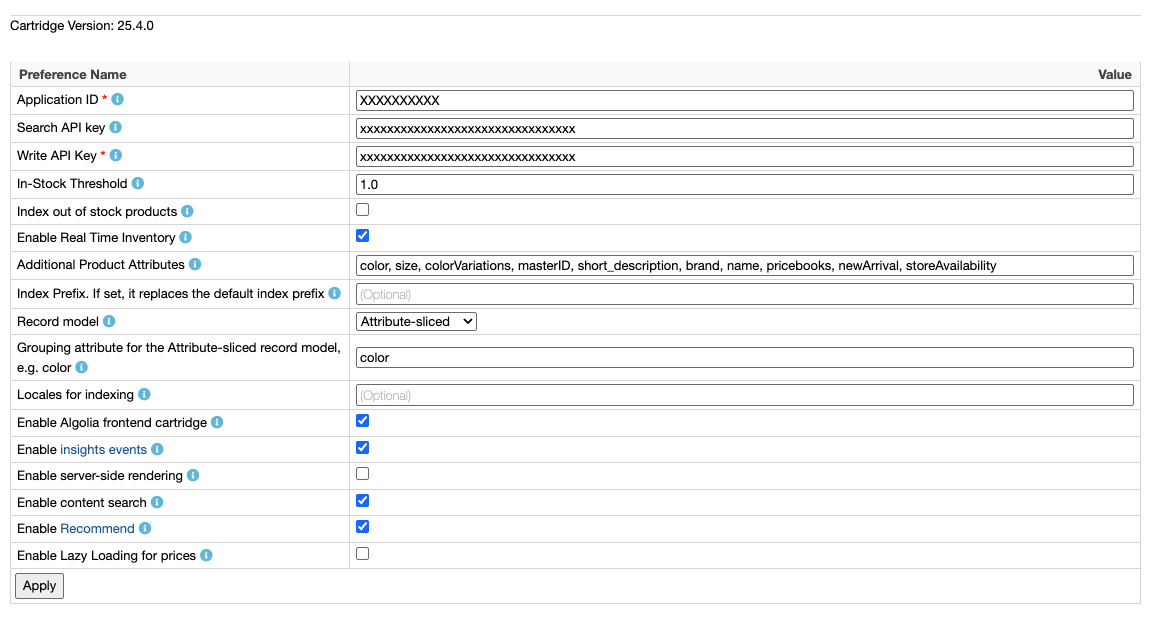
Task: Toggle off Enable Recommend
Action: click(362, 526)
